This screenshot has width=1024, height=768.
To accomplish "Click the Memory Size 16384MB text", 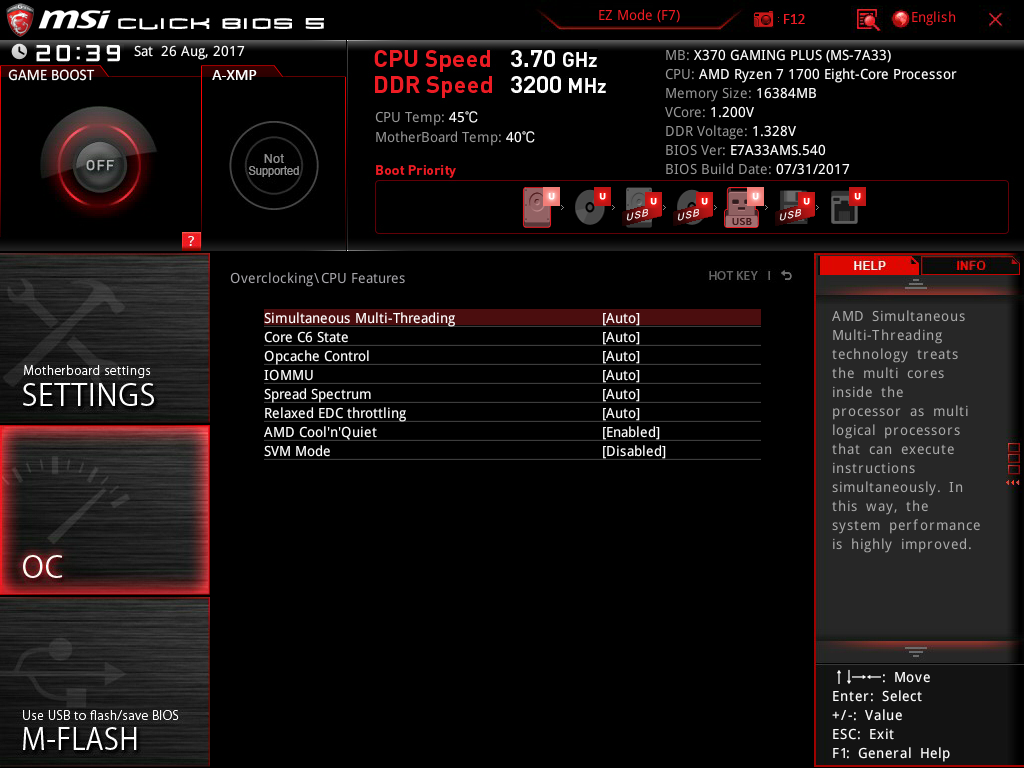I will (741, 93).
